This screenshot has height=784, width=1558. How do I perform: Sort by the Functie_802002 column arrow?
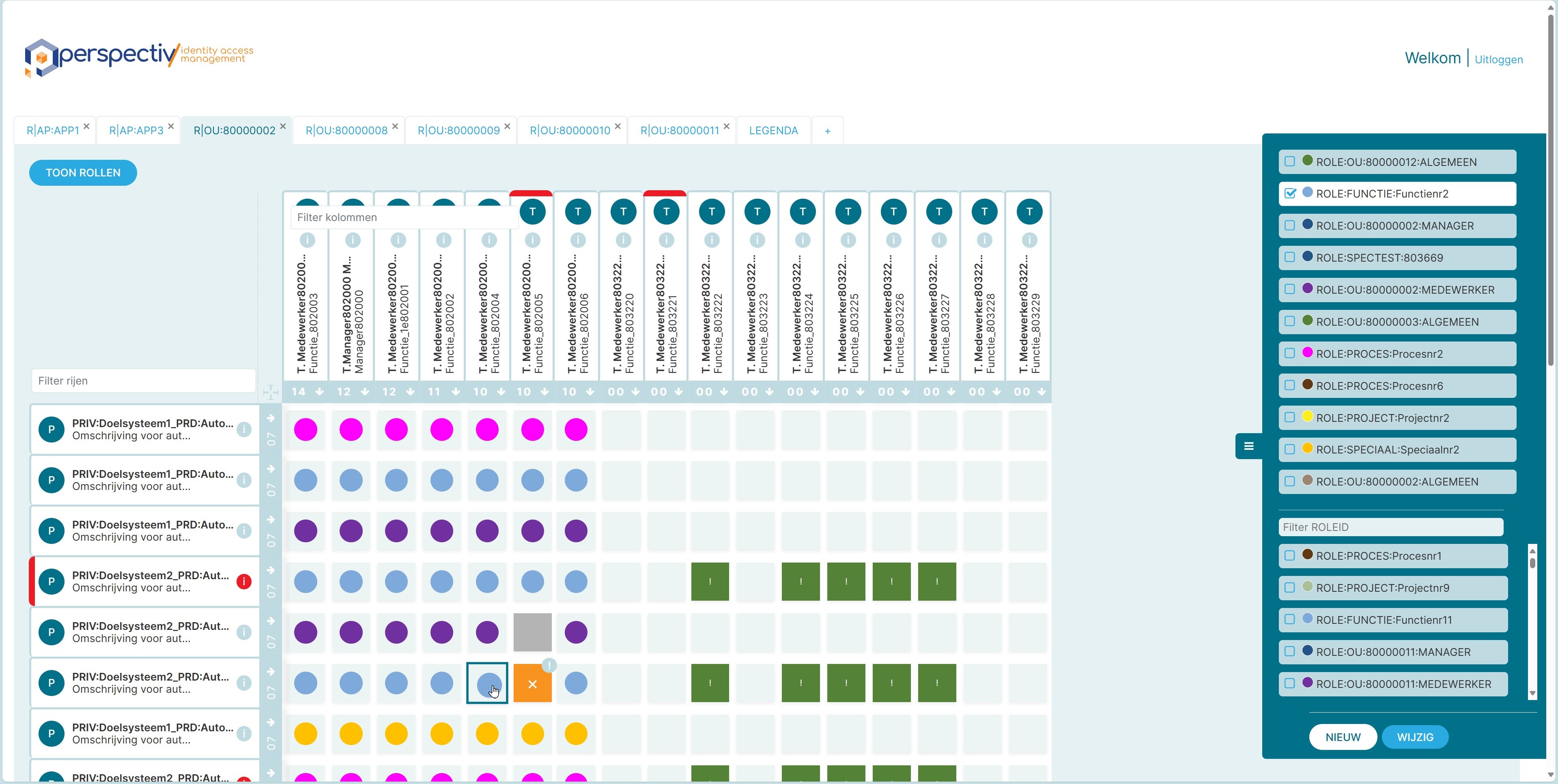click(456, 392)
